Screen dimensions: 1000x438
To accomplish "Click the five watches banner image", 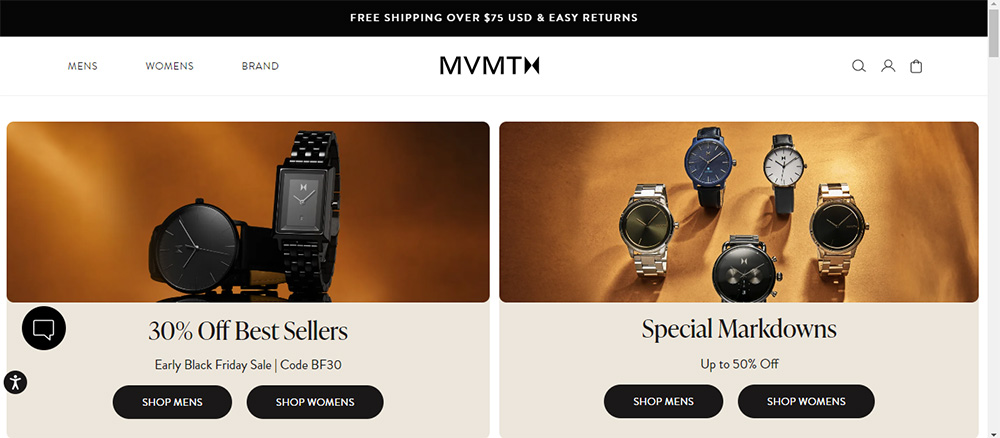I will tap(739, 212).
